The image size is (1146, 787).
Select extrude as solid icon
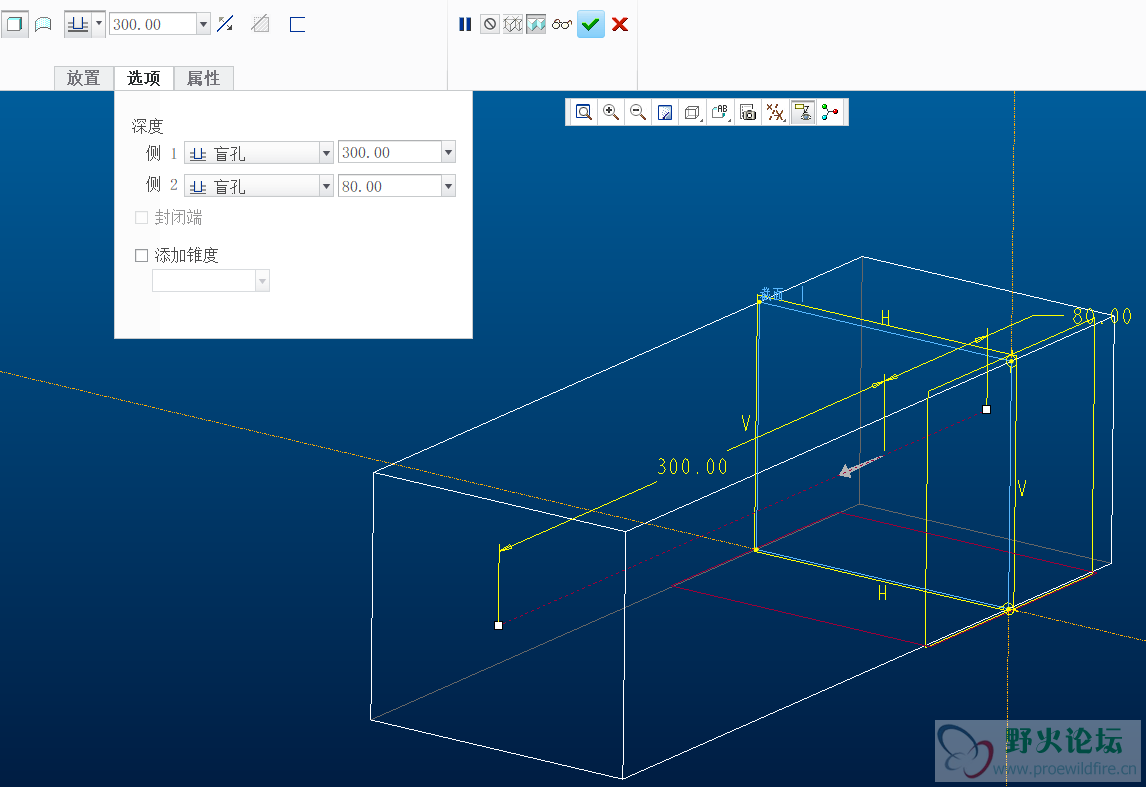(x=15, y=24)
